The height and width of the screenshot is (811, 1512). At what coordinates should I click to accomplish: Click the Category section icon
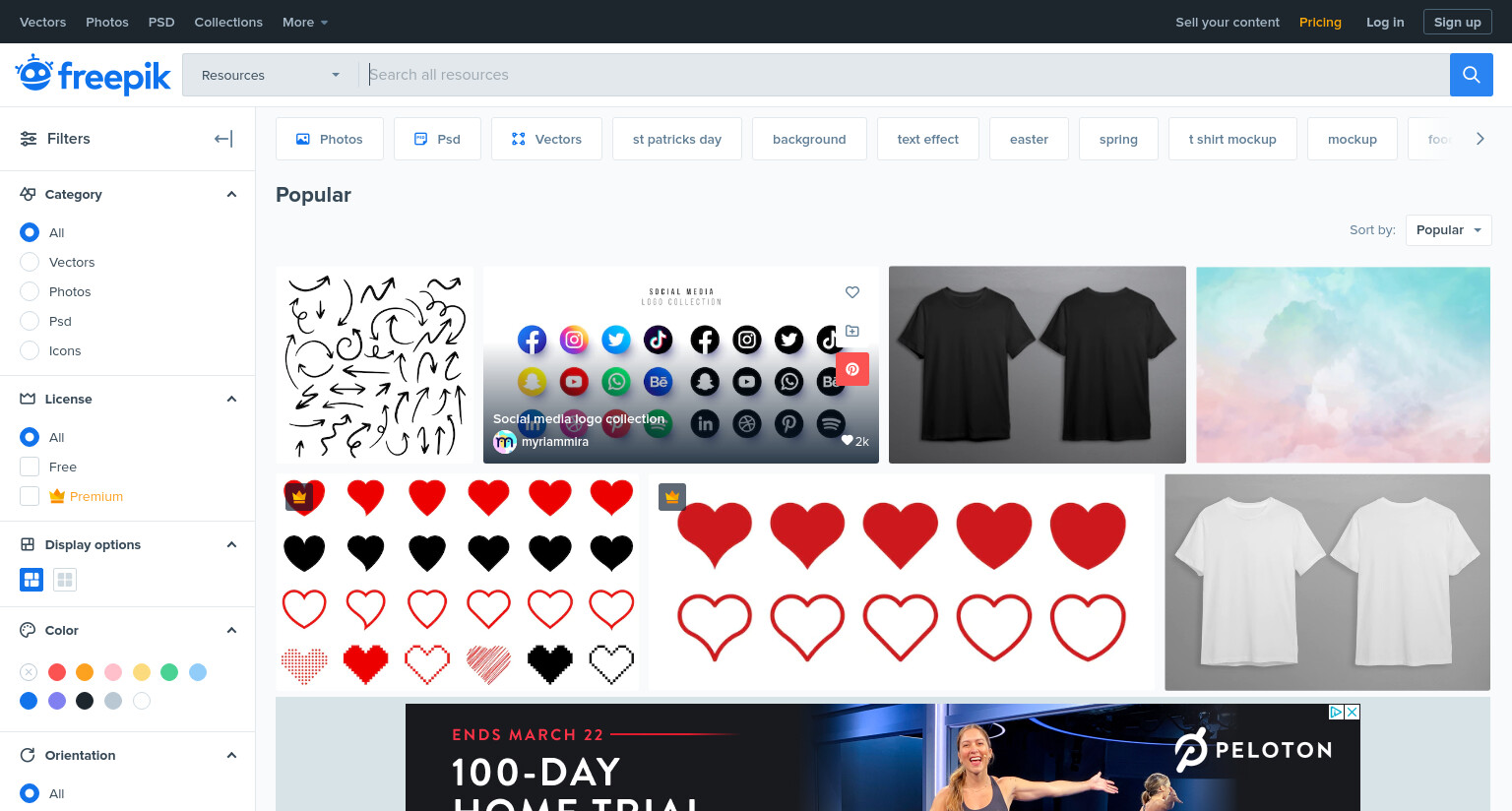28,194
